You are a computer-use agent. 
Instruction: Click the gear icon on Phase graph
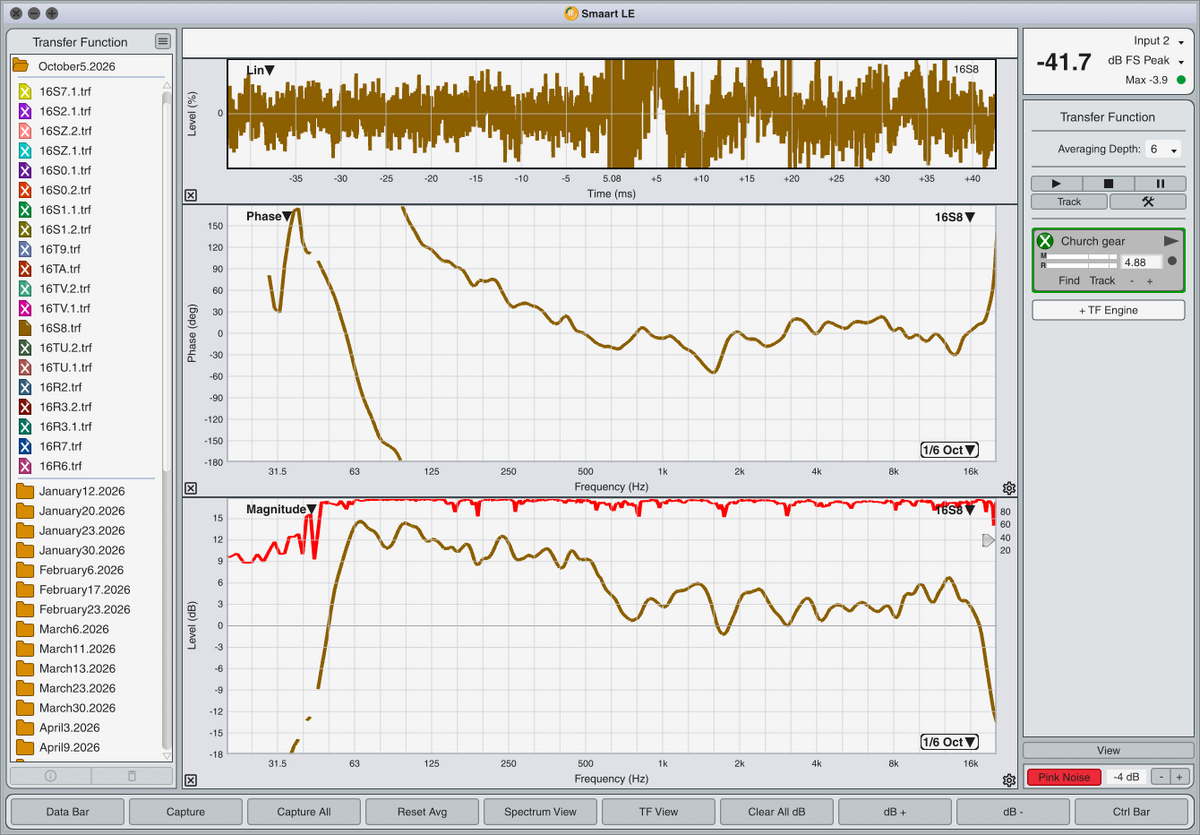pos(1009,488)
